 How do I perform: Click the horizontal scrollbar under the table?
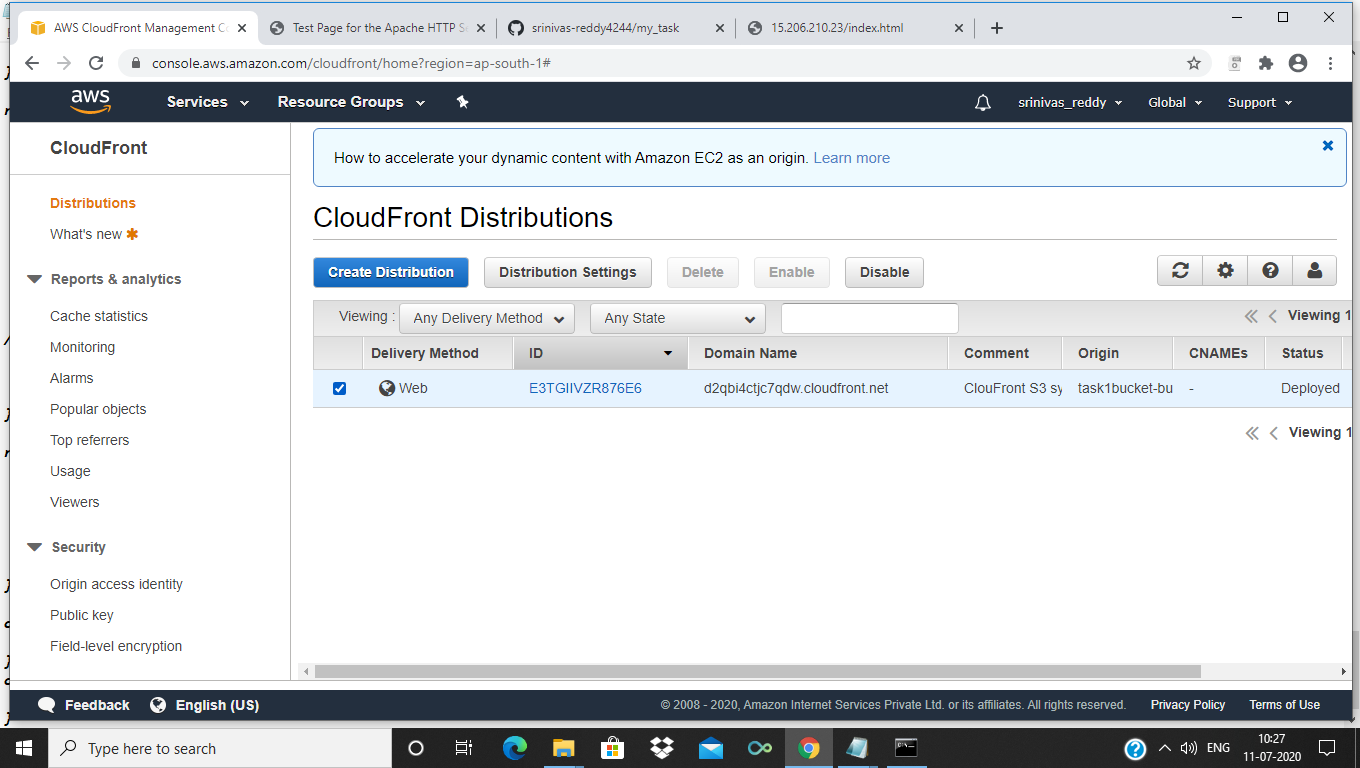[x=757, y=672]
